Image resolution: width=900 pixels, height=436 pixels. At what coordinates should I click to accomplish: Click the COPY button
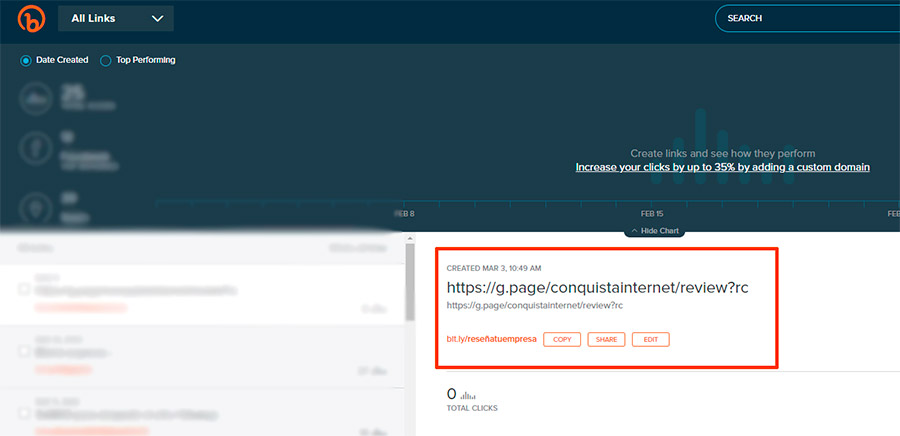pyautogui.click(x=562, y=340)
